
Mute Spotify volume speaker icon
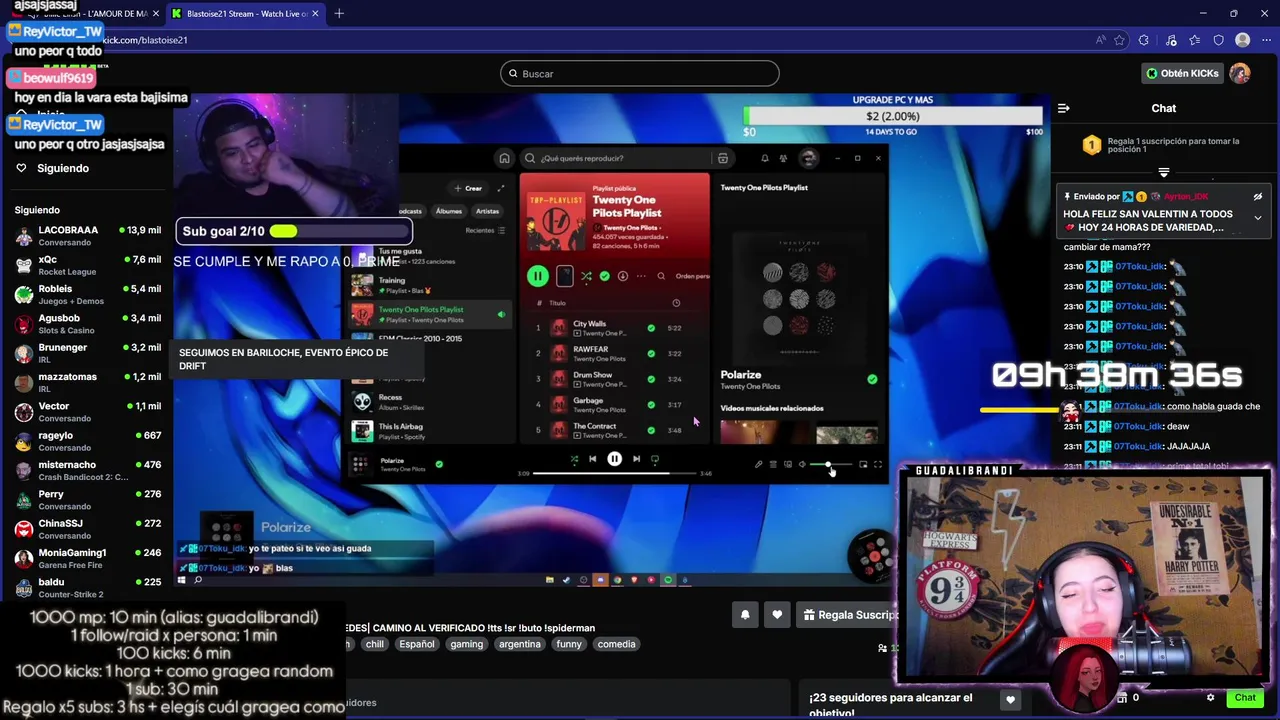pos(802,464)
